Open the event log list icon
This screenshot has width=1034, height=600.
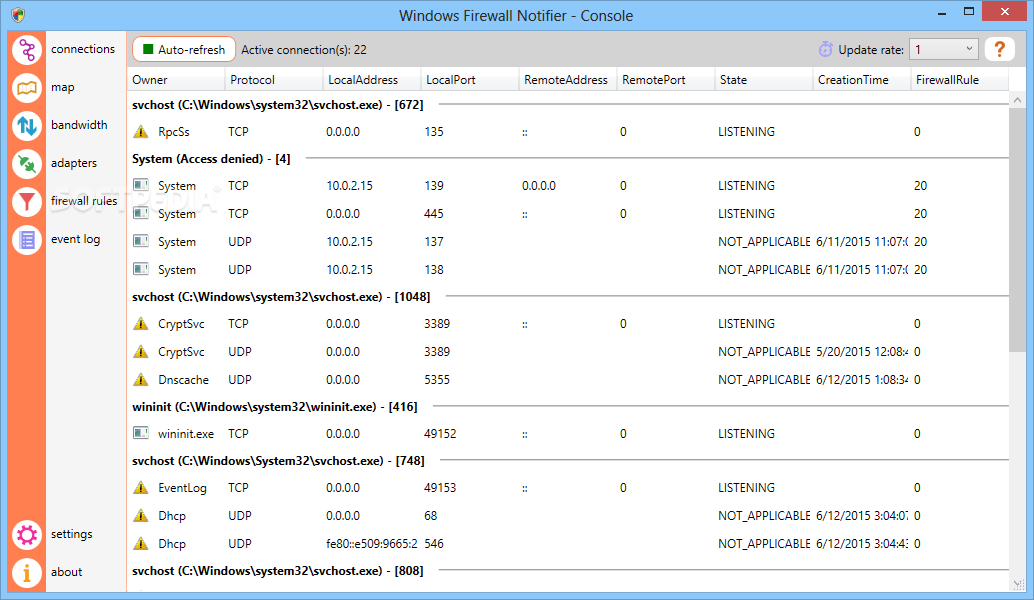click(27, 239)
